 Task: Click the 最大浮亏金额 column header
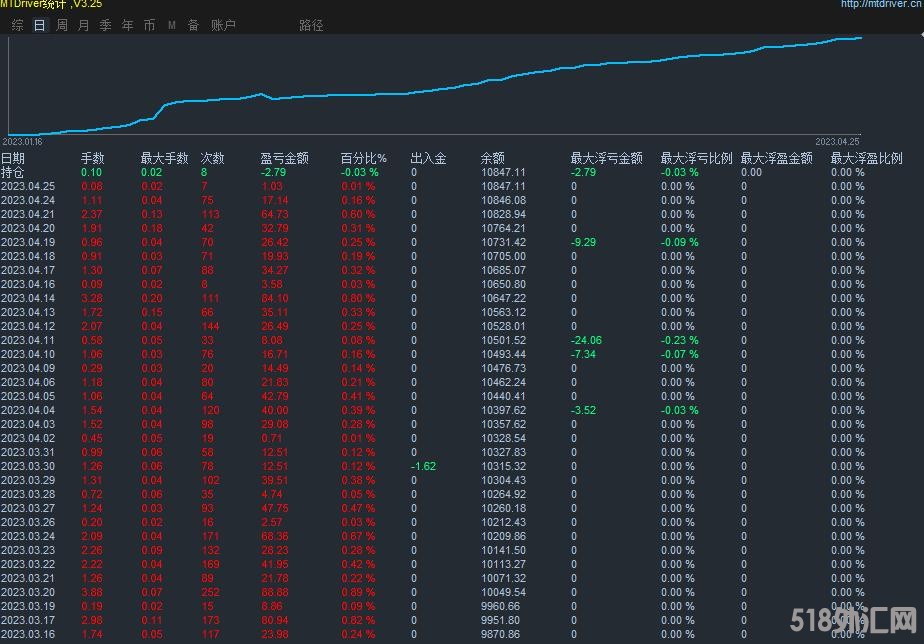[x=606, y=158]
